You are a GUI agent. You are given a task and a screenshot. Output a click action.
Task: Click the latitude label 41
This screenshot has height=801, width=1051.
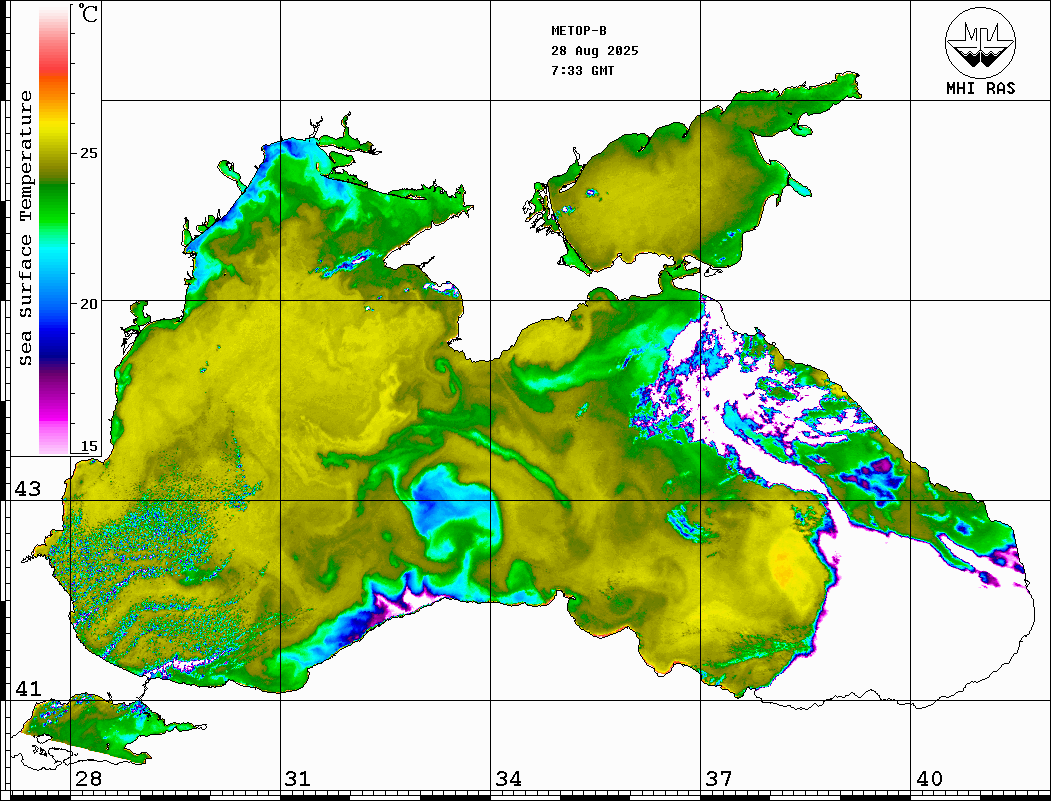pos(28,688)
